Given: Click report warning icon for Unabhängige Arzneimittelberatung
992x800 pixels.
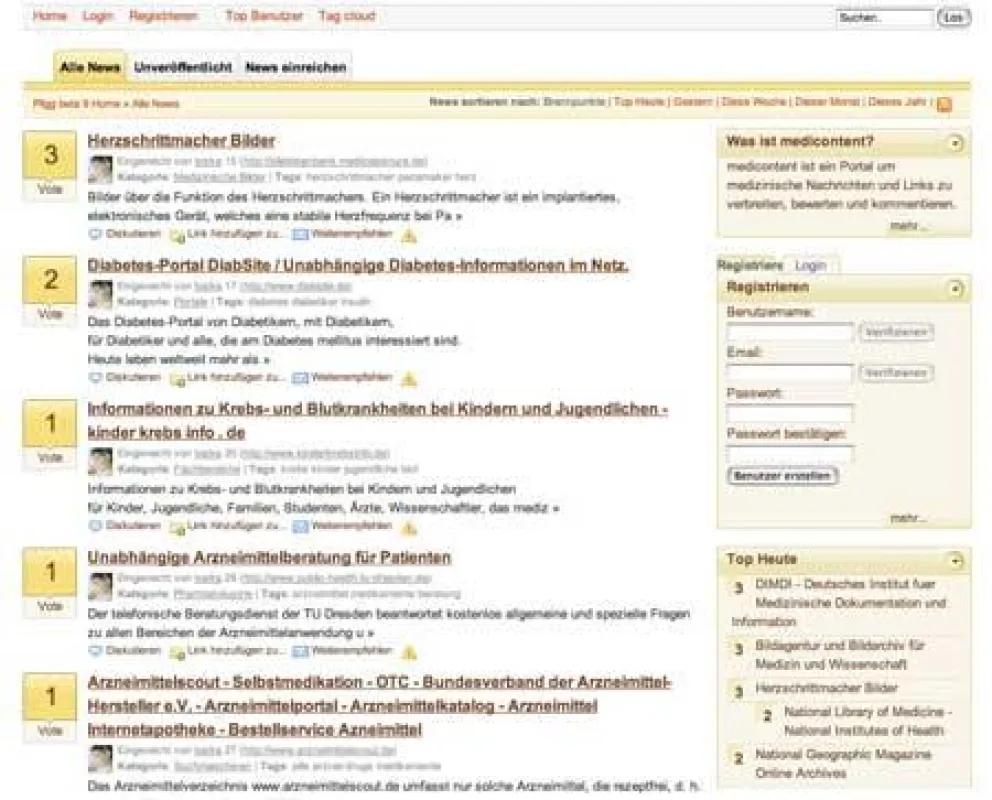Looking at the screenshot, I should (x=409, y=652).
